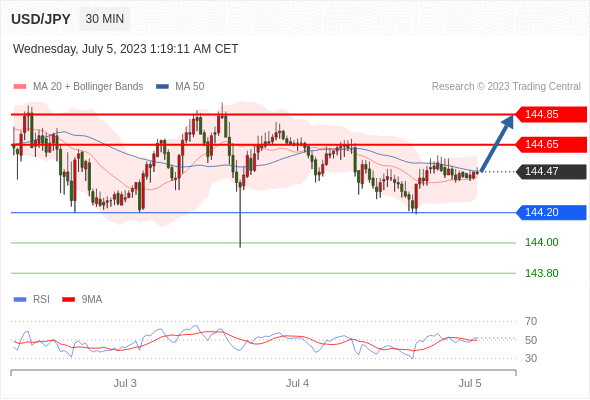Select the 30 MIN timeframe badge
This screenshot has width=590, height=400.
click(105, 19)
